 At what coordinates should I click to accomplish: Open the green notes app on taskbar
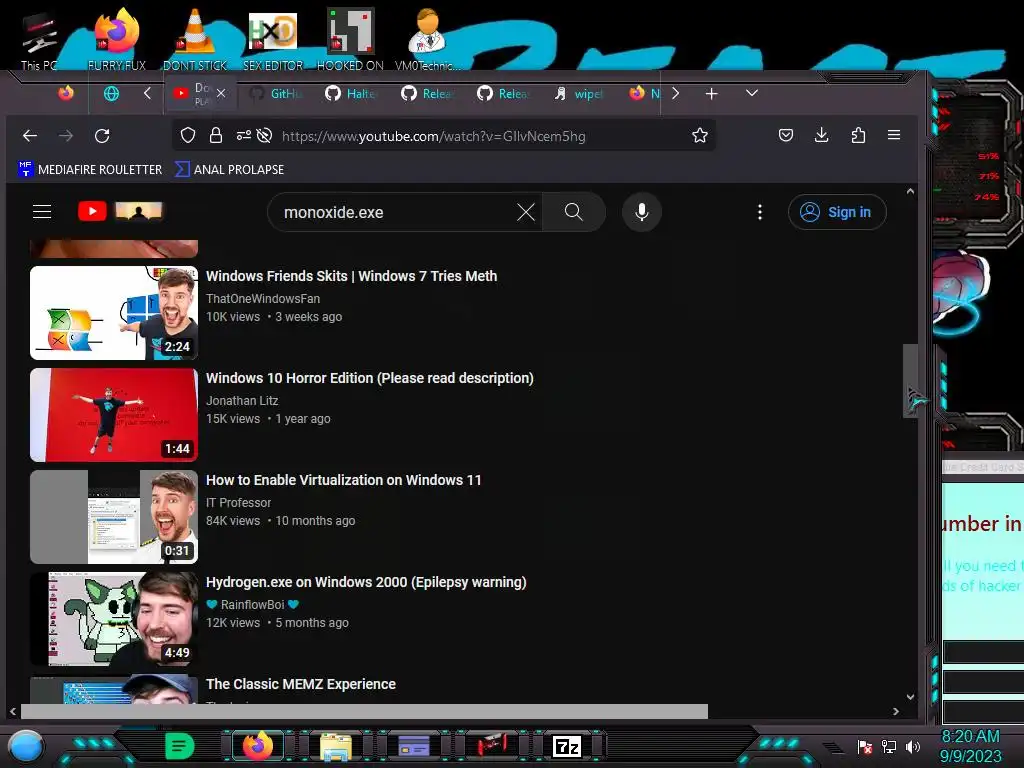pyautogui.click(x=180, y=746)
